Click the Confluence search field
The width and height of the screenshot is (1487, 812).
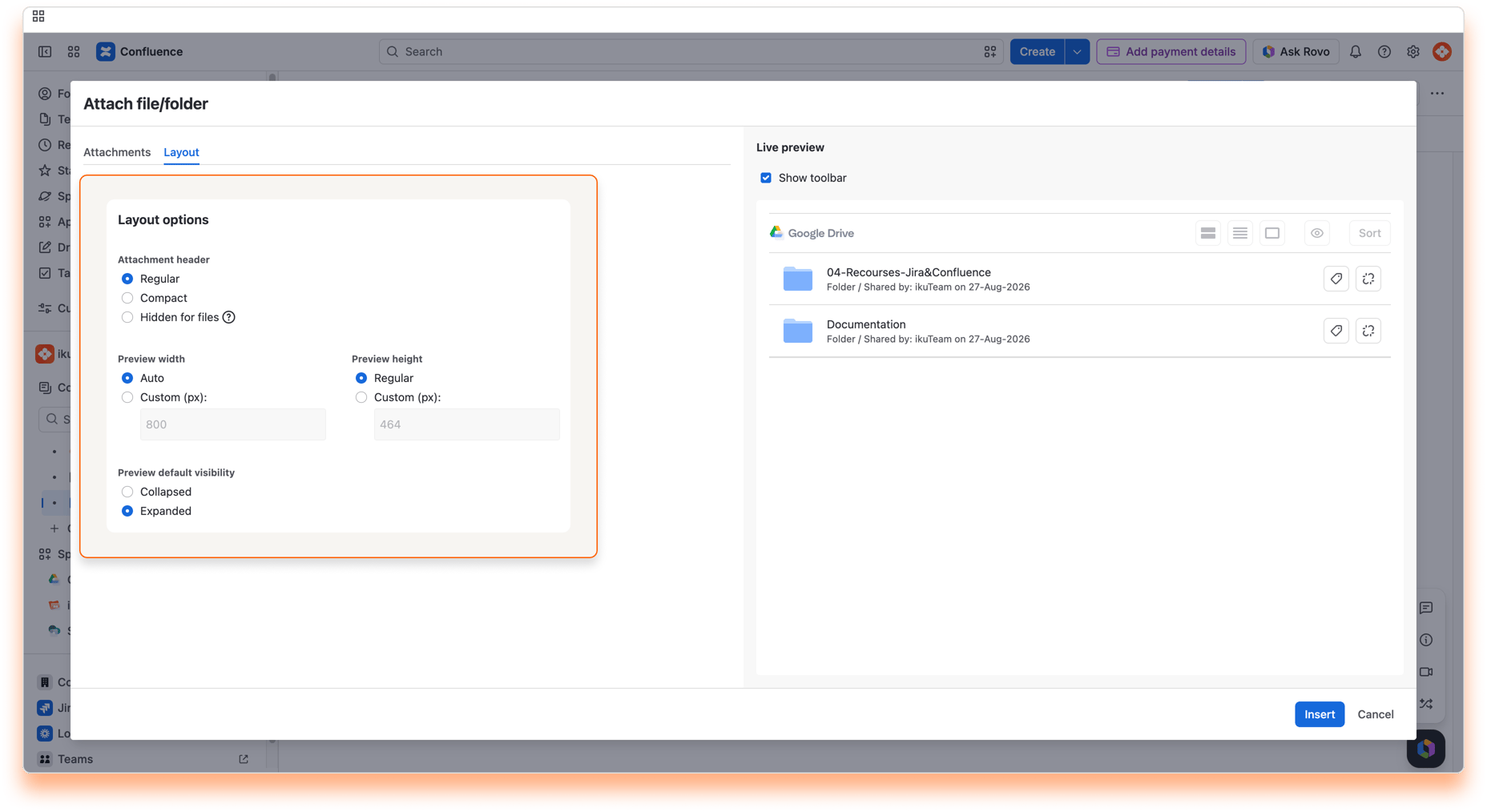(x=691, y=51)
